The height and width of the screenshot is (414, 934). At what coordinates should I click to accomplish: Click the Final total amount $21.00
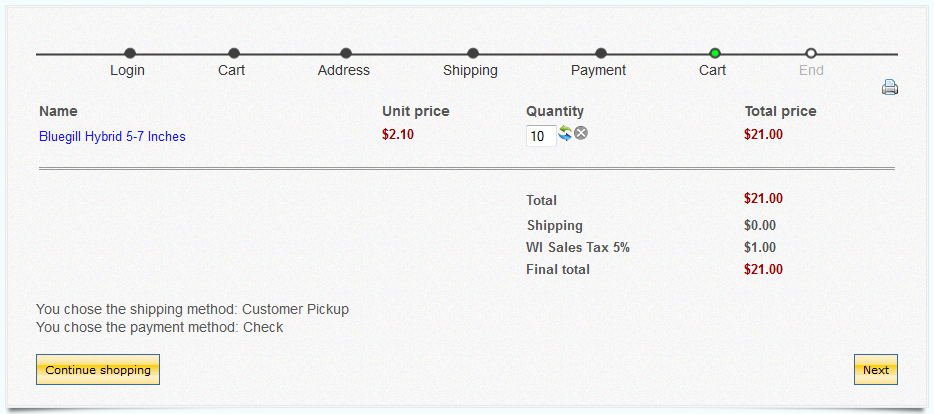764,269
